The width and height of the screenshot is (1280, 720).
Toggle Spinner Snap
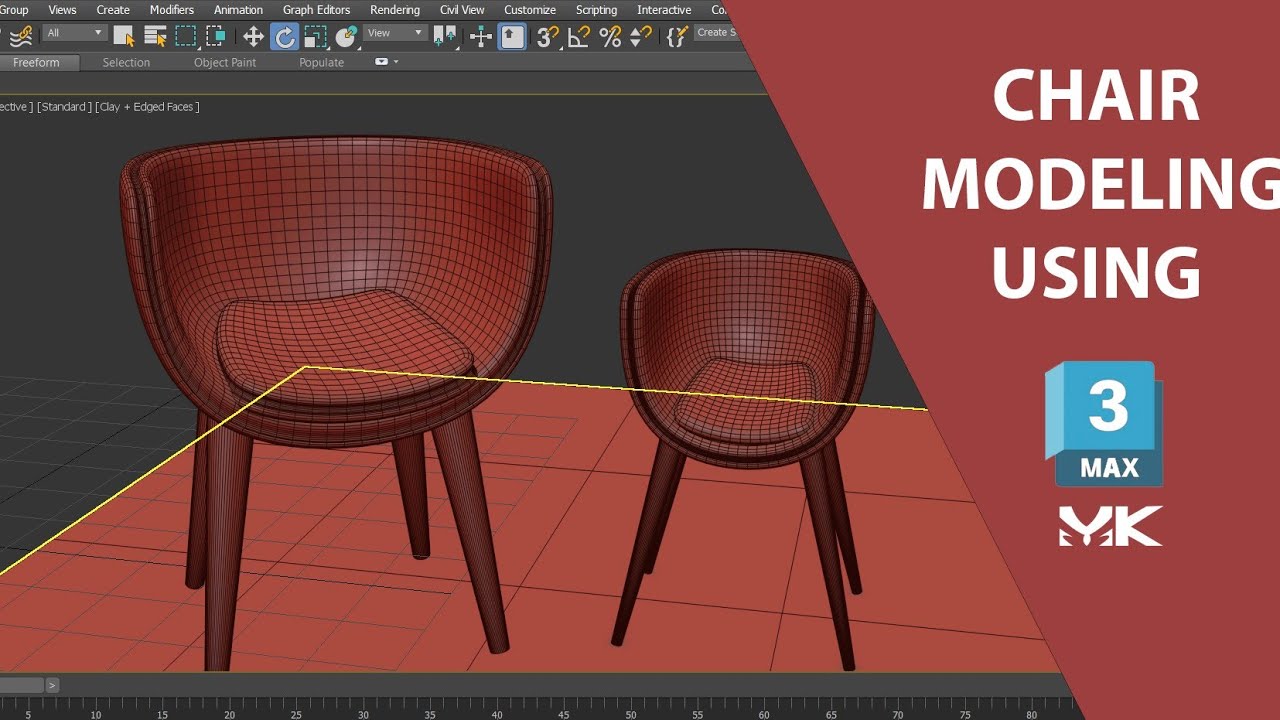(641, 37)
